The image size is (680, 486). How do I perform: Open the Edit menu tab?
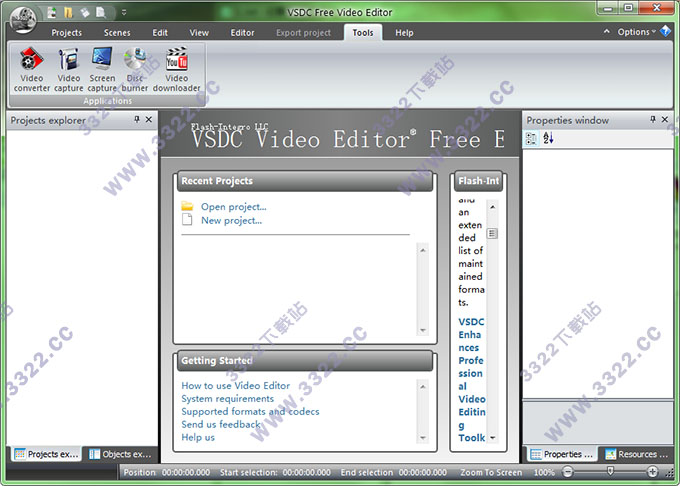click(x=160, y=33)
